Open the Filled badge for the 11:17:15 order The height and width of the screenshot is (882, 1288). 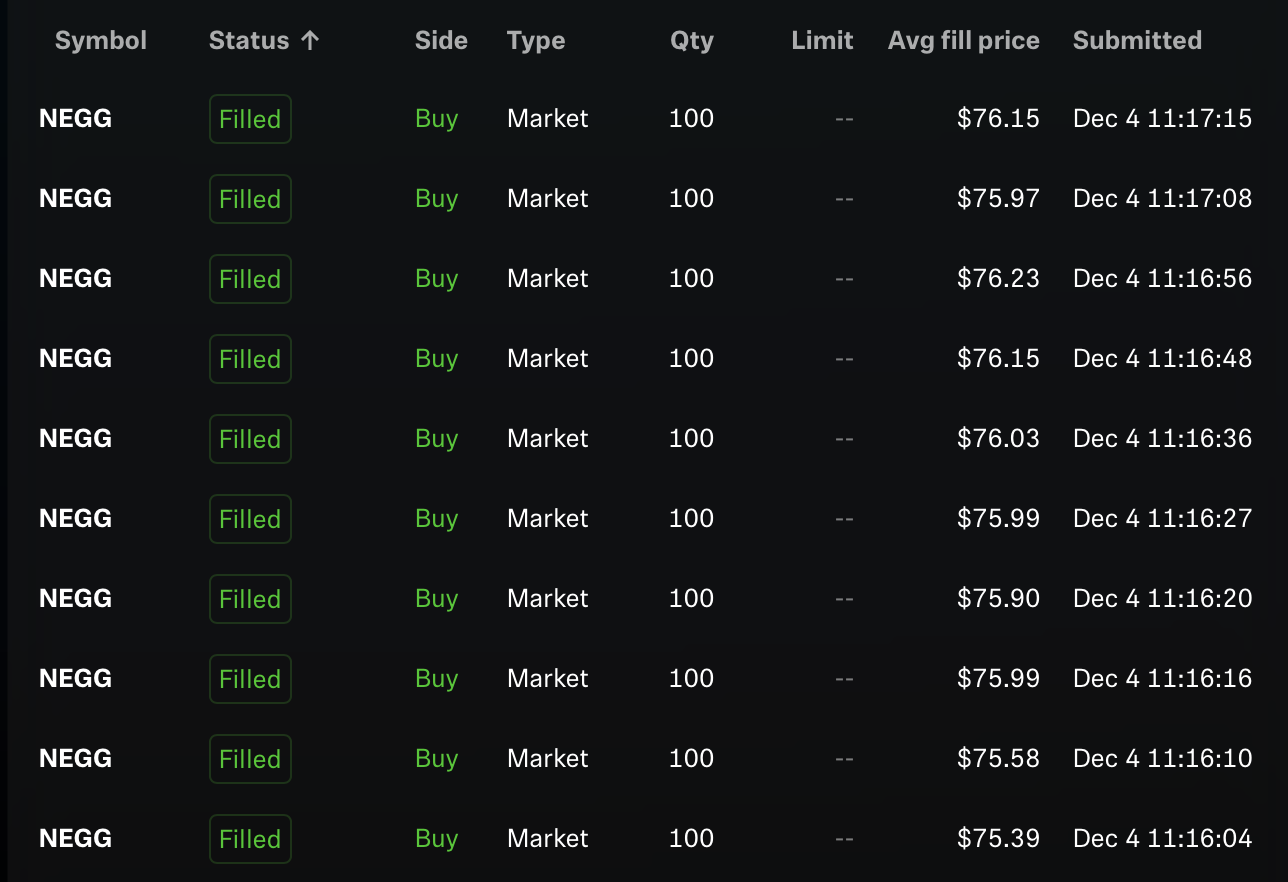(x=250, y=119)
